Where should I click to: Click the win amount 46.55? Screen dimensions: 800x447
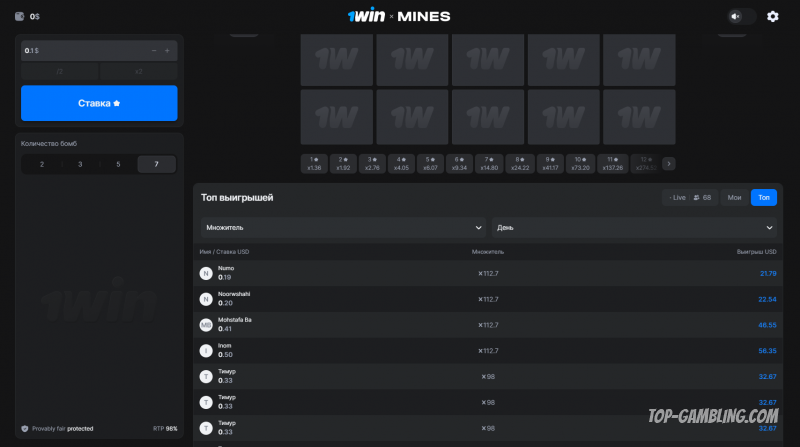pos(767,325)
